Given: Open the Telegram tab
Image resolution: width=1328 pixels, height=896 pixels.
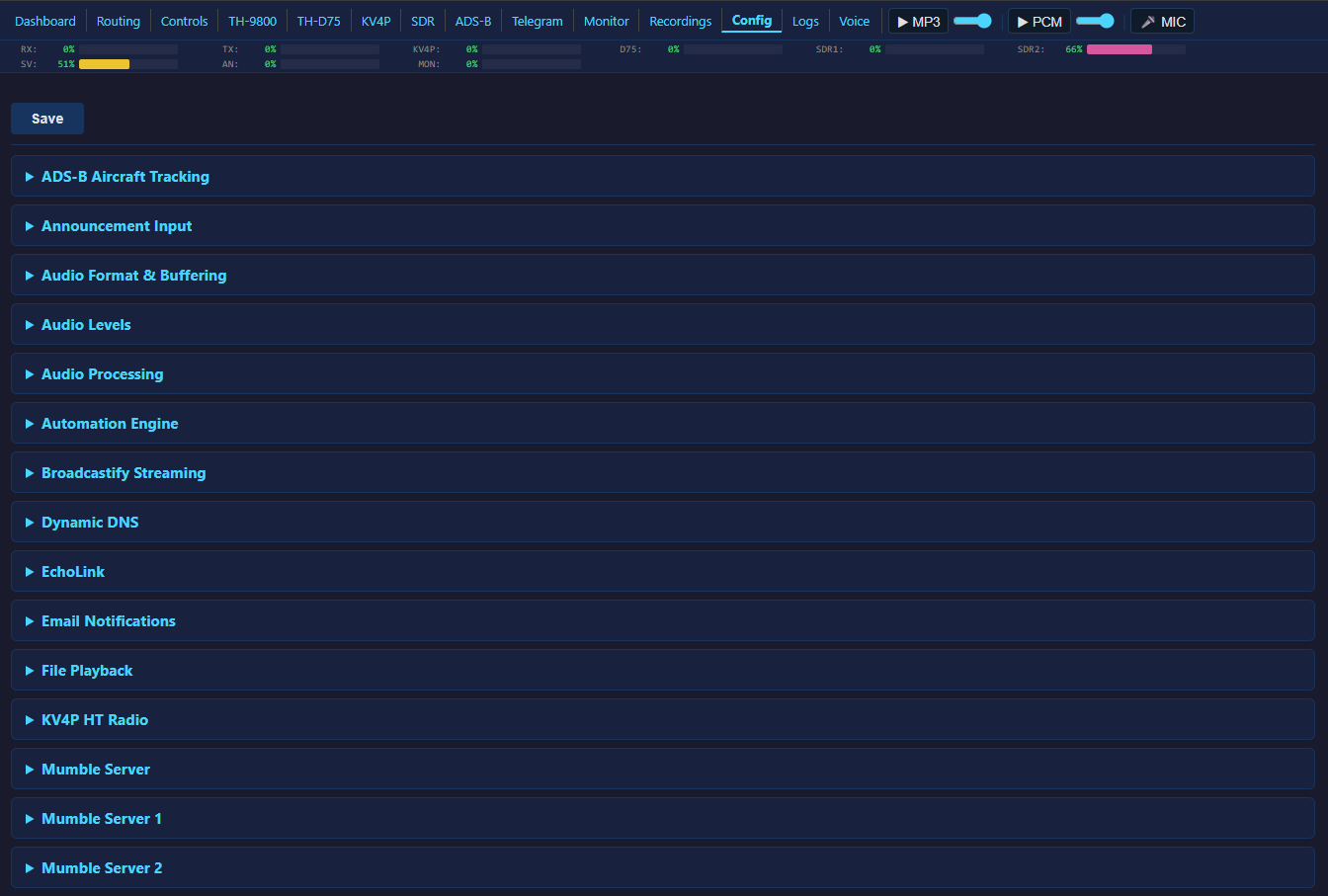Looking at the screenshot, I should pyautogui.click(x=538, y=21).
